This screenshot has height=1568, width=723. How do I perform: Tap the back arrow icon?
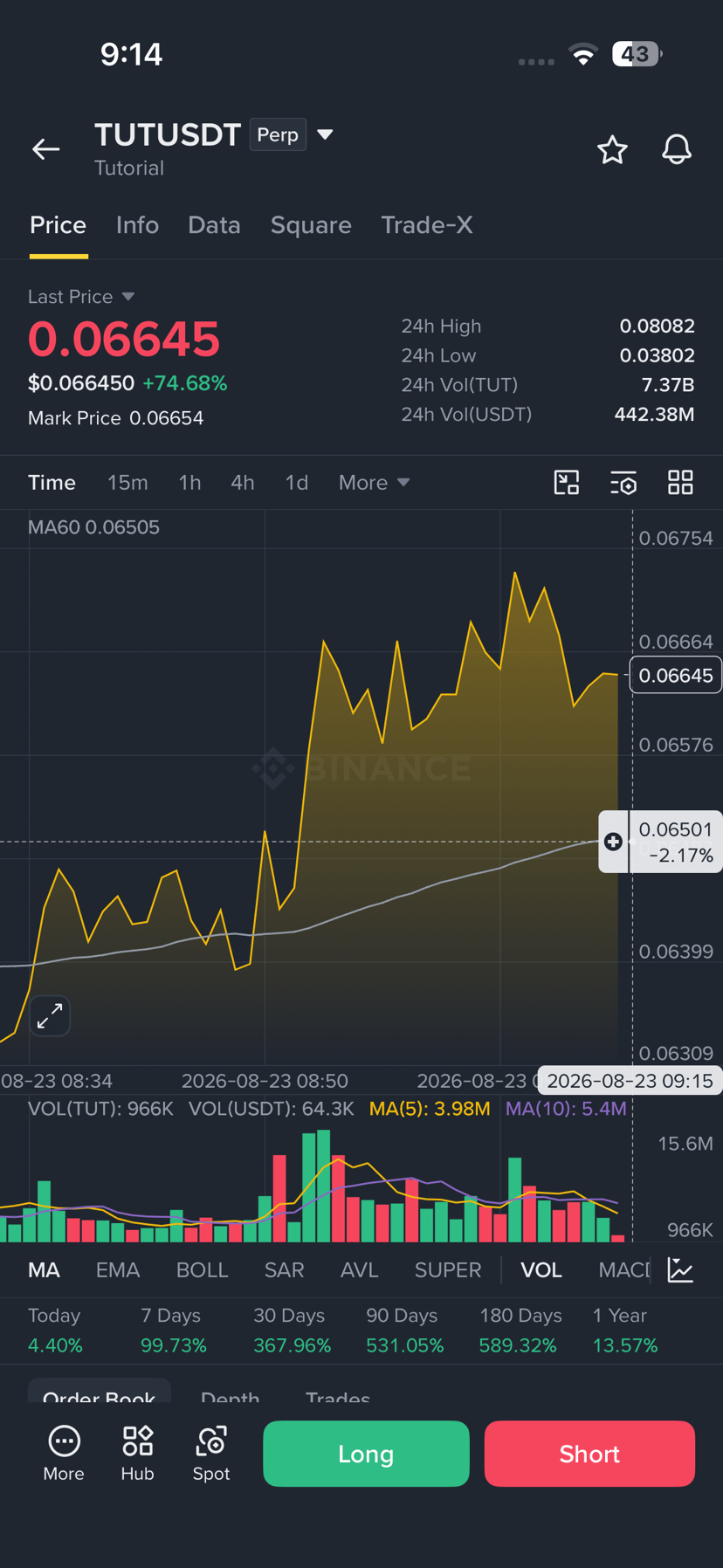(46, 149)
